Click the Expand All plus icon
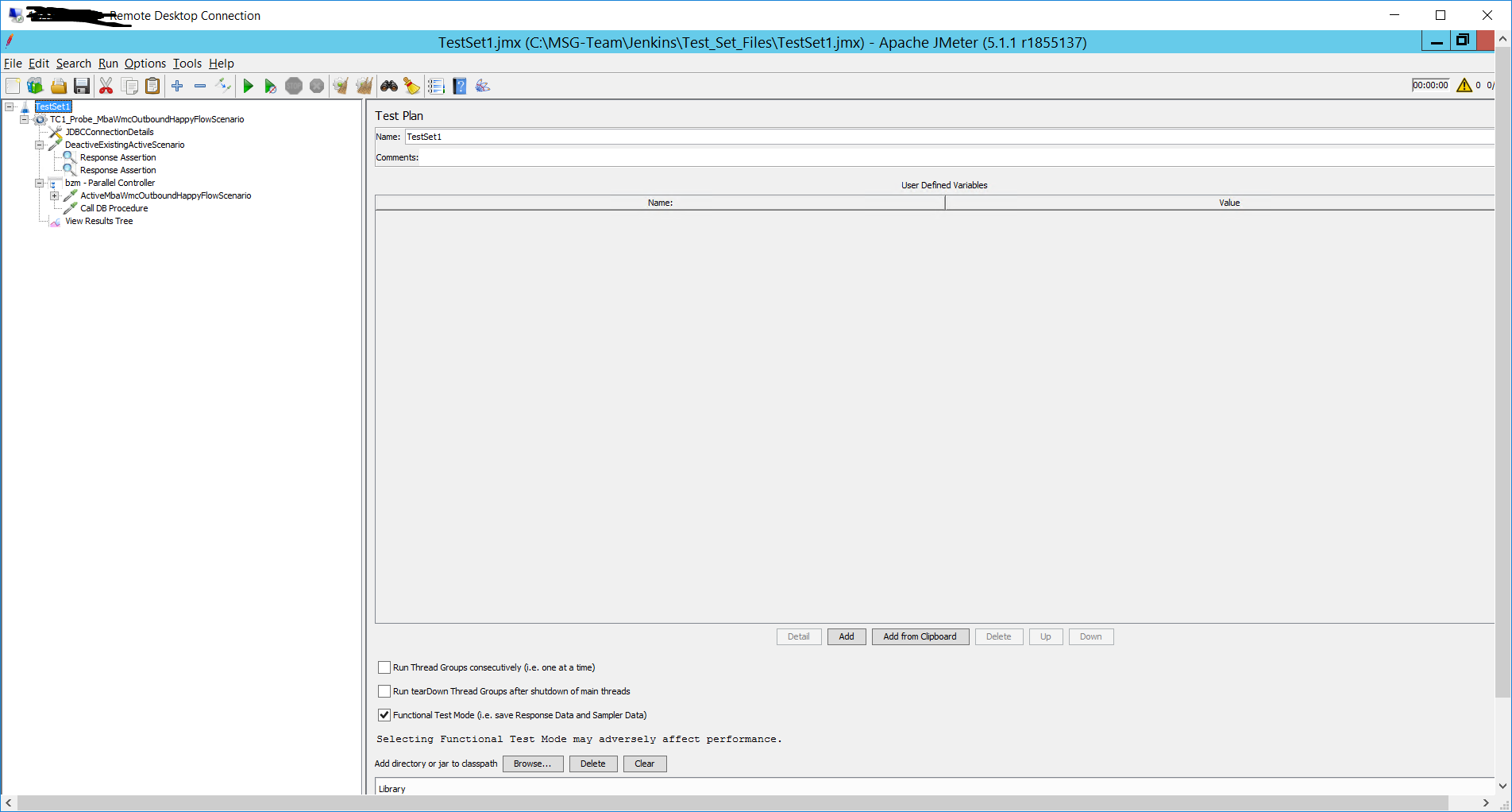This screenshot has height=812, width=1512. pos(177,86)
